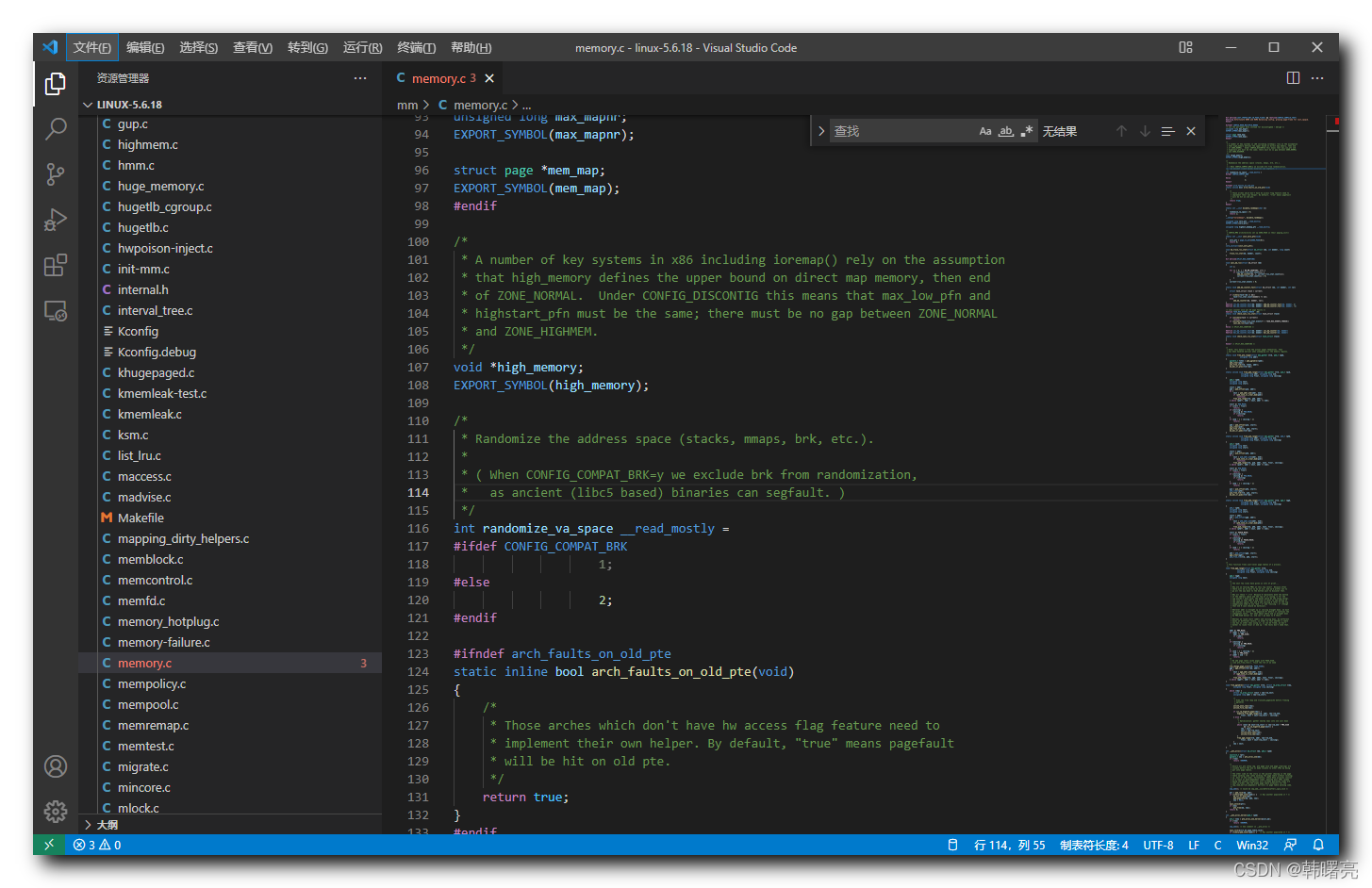Click the split editor right icon
1372x888 pixels.
(x=1293, y=78)
